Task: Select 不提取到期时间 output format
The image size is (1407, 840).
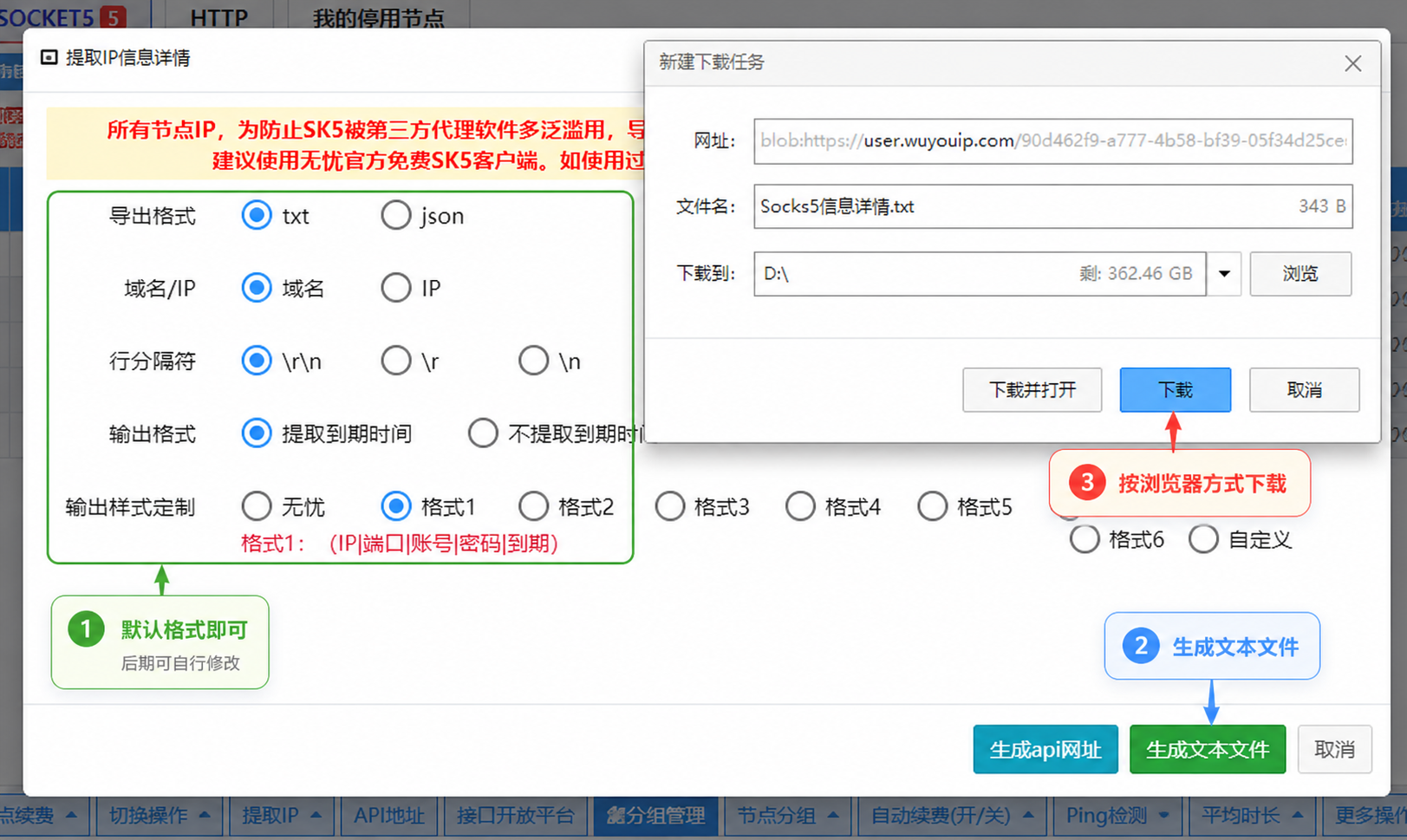Action: 482,433
